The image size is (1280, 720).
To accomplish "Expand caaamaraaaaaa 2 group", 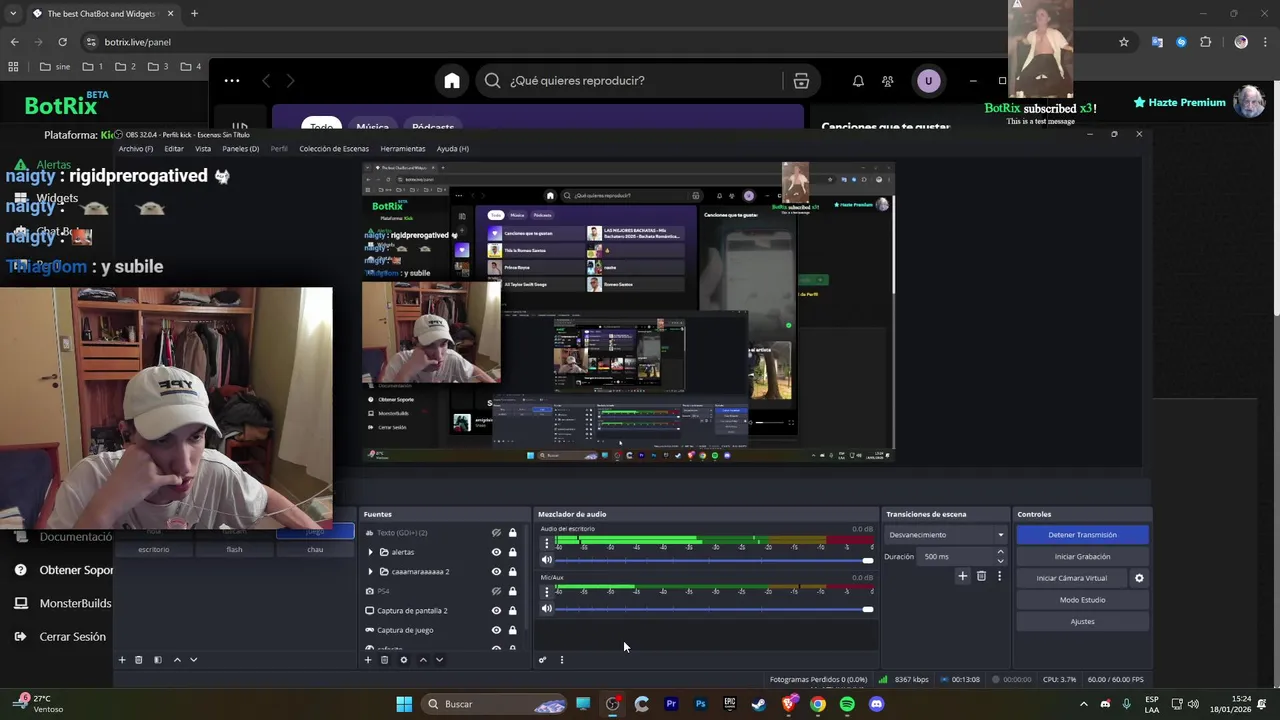I will click(x=370, y=572).
